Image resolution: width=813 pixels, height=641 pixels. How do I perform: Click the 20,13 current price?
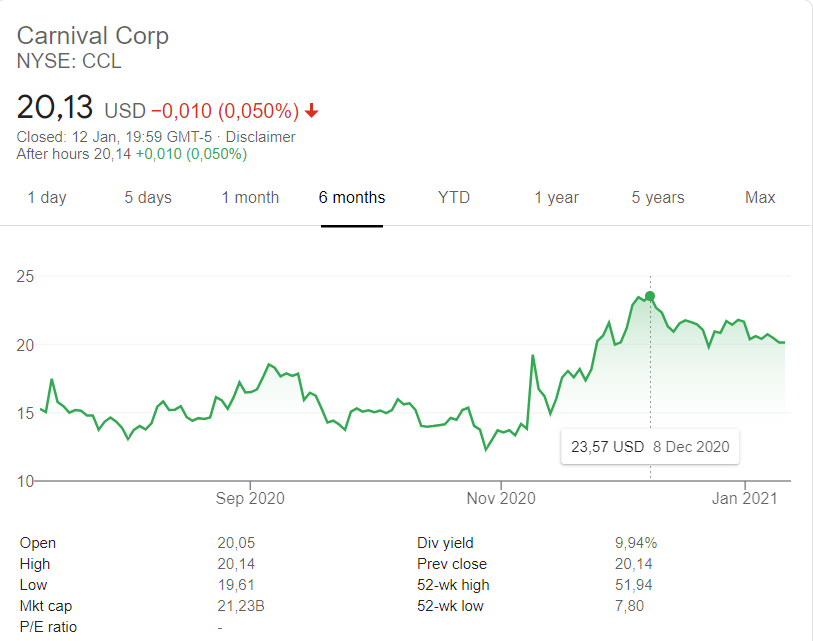[x=55, y=107]
